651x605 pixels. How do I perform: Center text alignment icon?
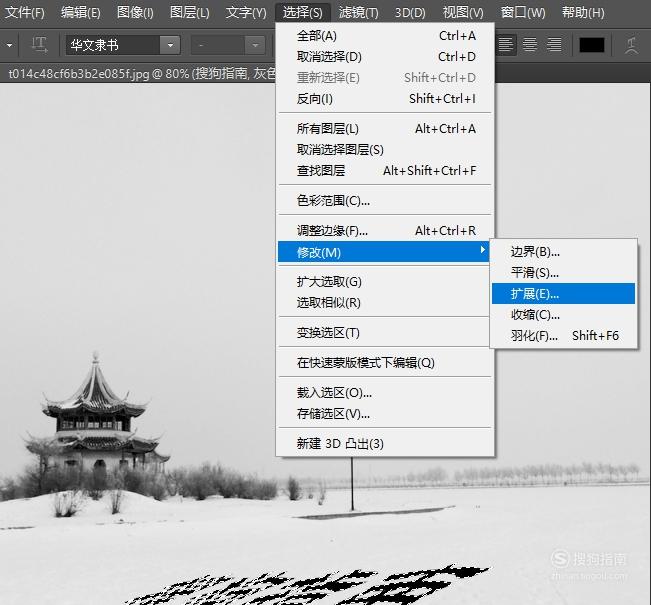(530, 44)
